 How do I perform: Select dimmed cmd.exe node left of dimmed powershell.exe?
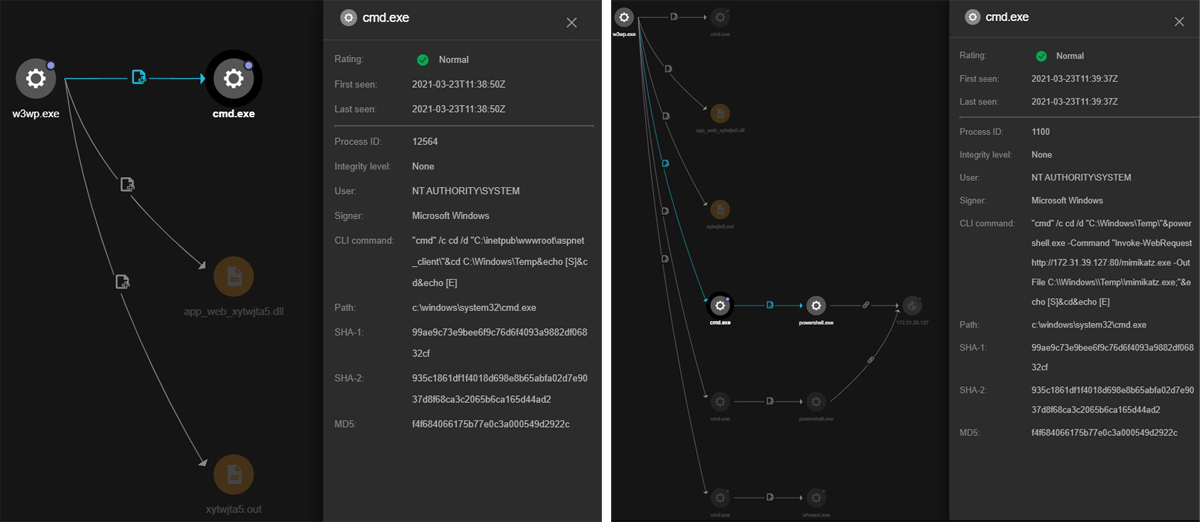point(719,402)
